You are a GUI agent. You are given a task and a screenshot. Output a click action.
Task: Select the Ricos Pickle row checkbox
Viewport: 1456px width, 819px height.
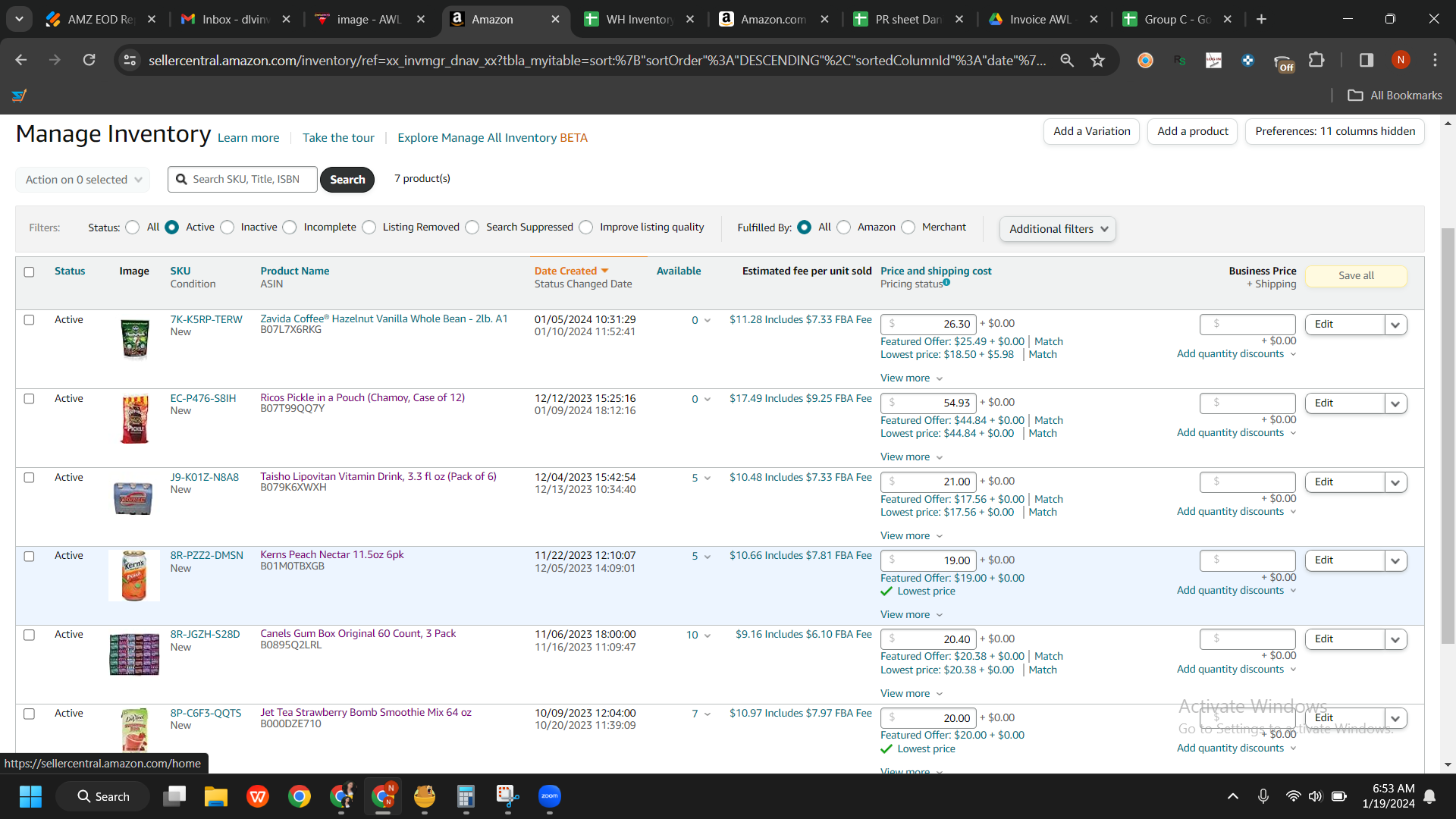tap(29, 399)
